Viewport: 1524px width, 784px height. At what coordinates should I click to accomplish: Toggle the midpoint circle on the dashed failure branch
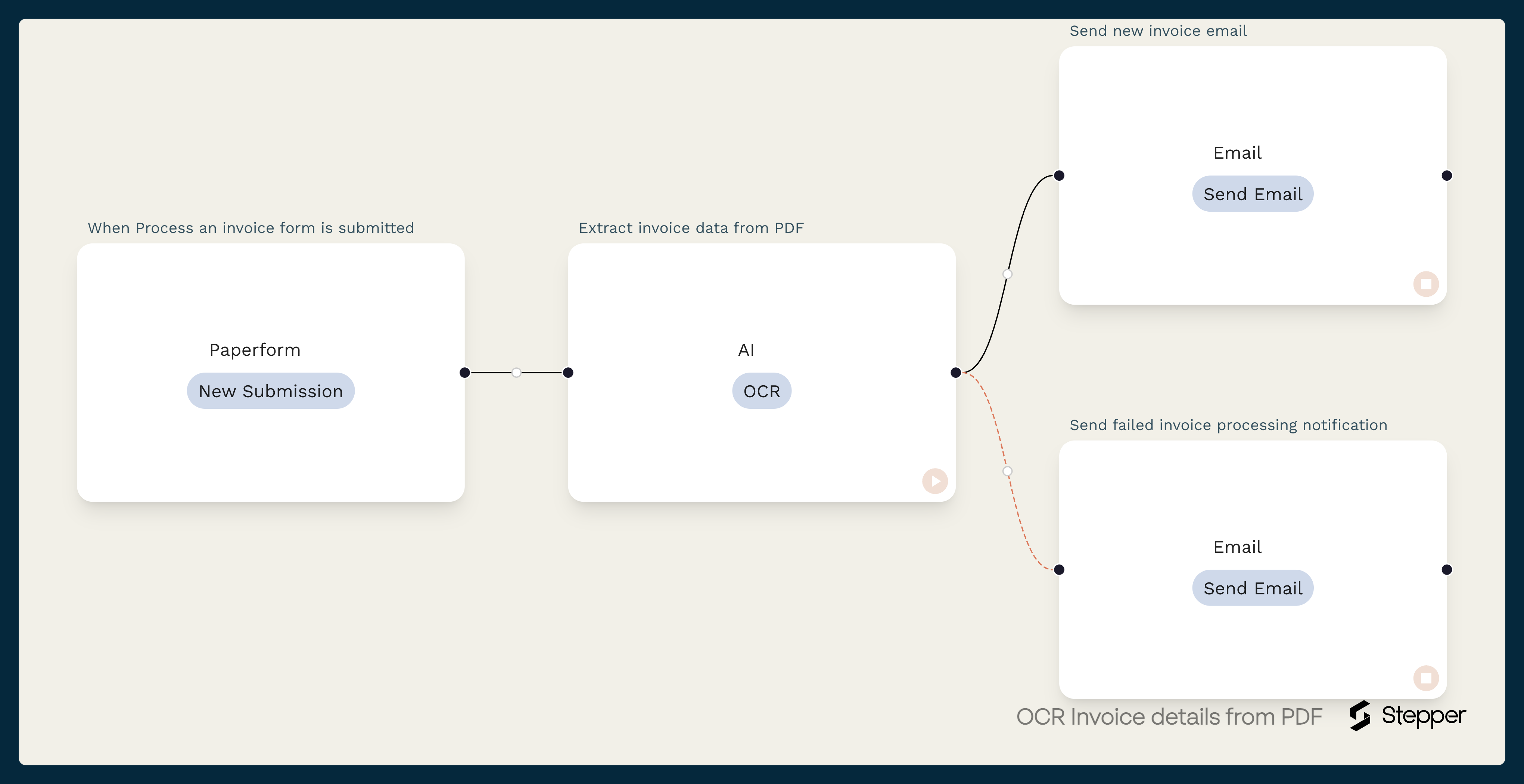tap(1008, 472)
